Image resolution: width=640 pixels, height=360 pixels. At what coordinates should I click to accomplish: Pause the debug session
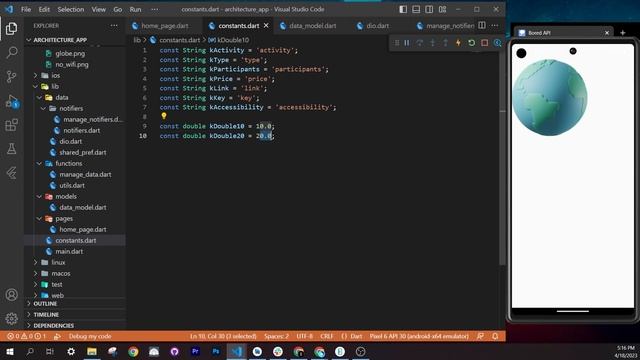click(x=407, y=43)
